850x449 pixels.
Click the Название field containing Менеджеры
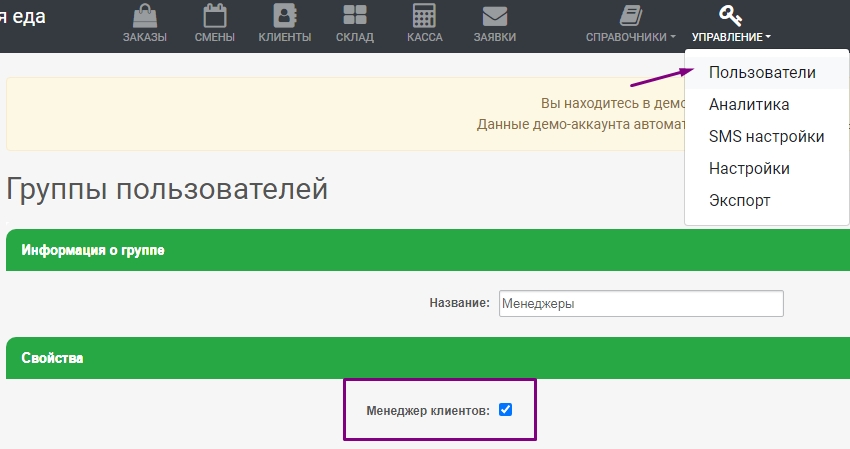pyautogui.click(x=639, y=303)
